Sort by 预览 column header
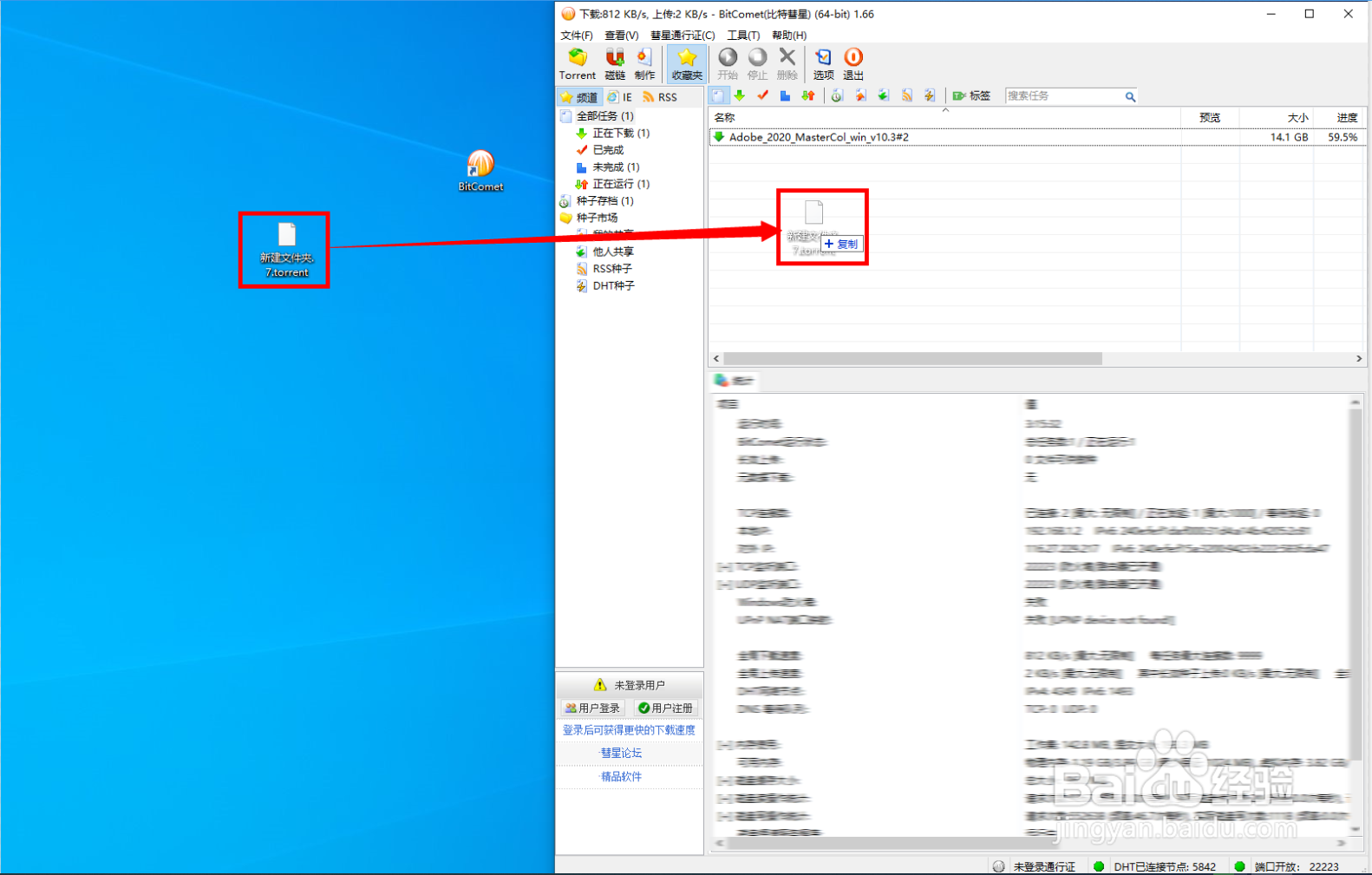The image size is (1372, 875). [x=1210, y=117]
